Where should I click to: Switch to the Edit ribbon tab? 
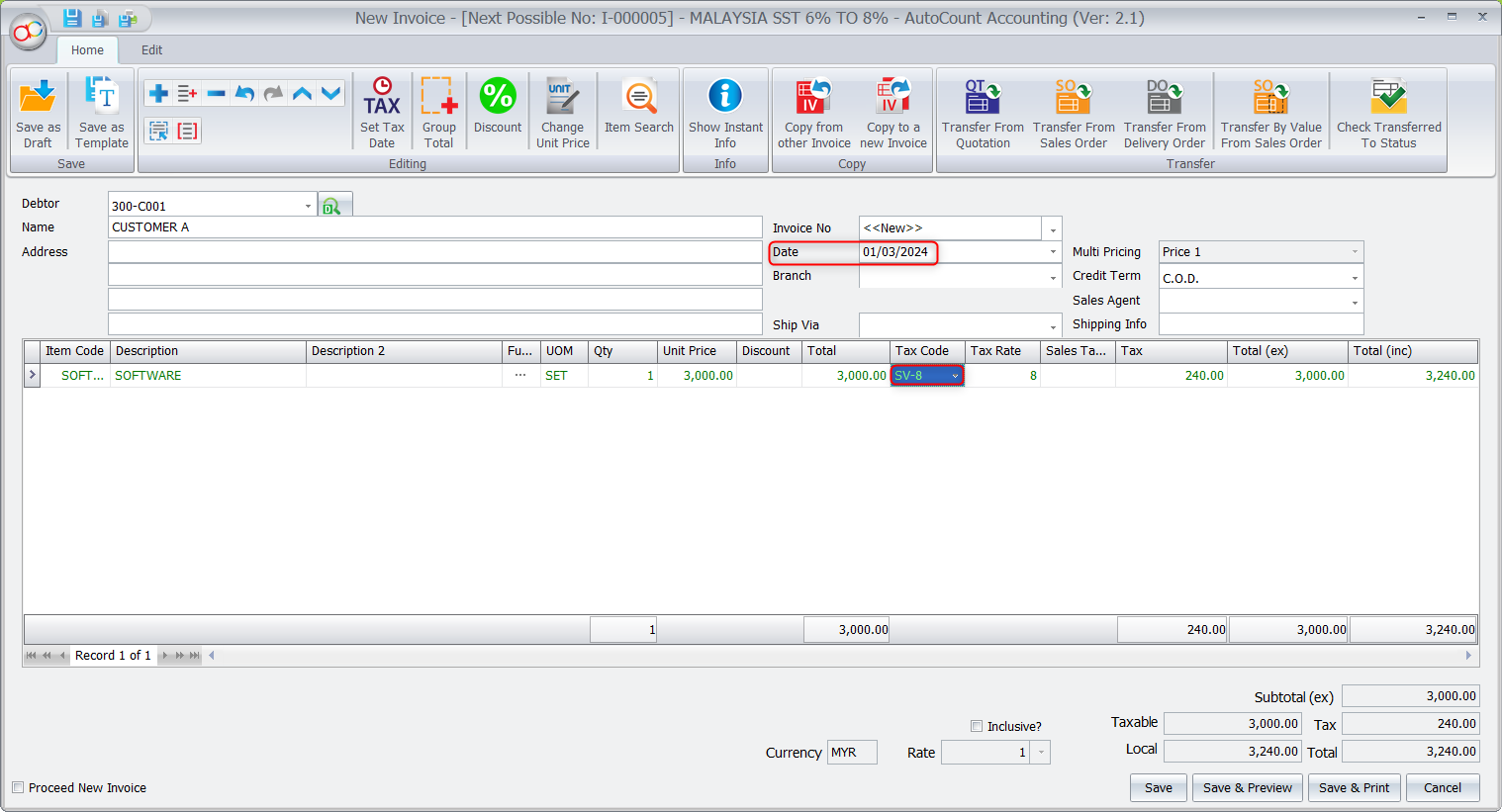click(x=151, y=49)
